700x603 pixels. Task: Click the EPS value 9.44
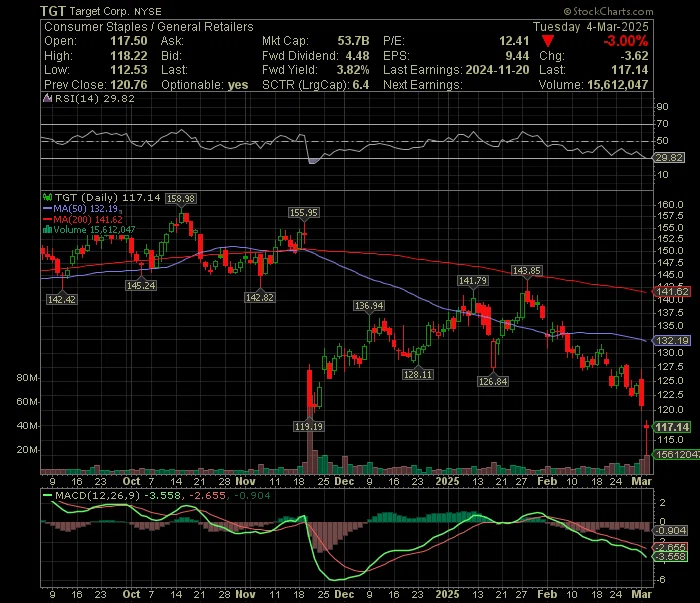point(517,56)
